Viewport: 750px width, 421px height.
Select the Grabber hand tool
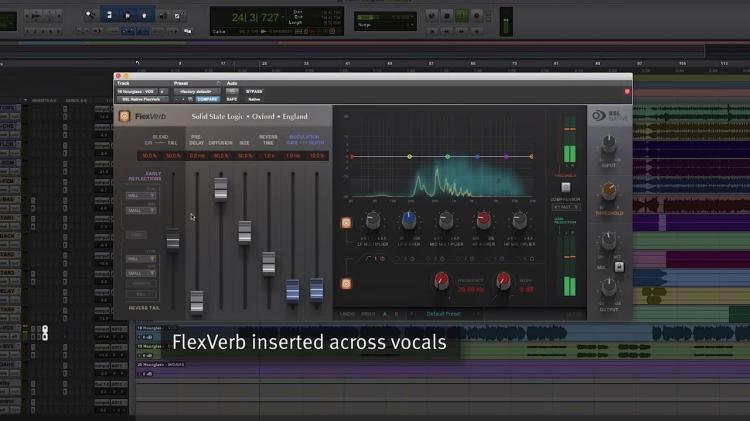point(144,15)
